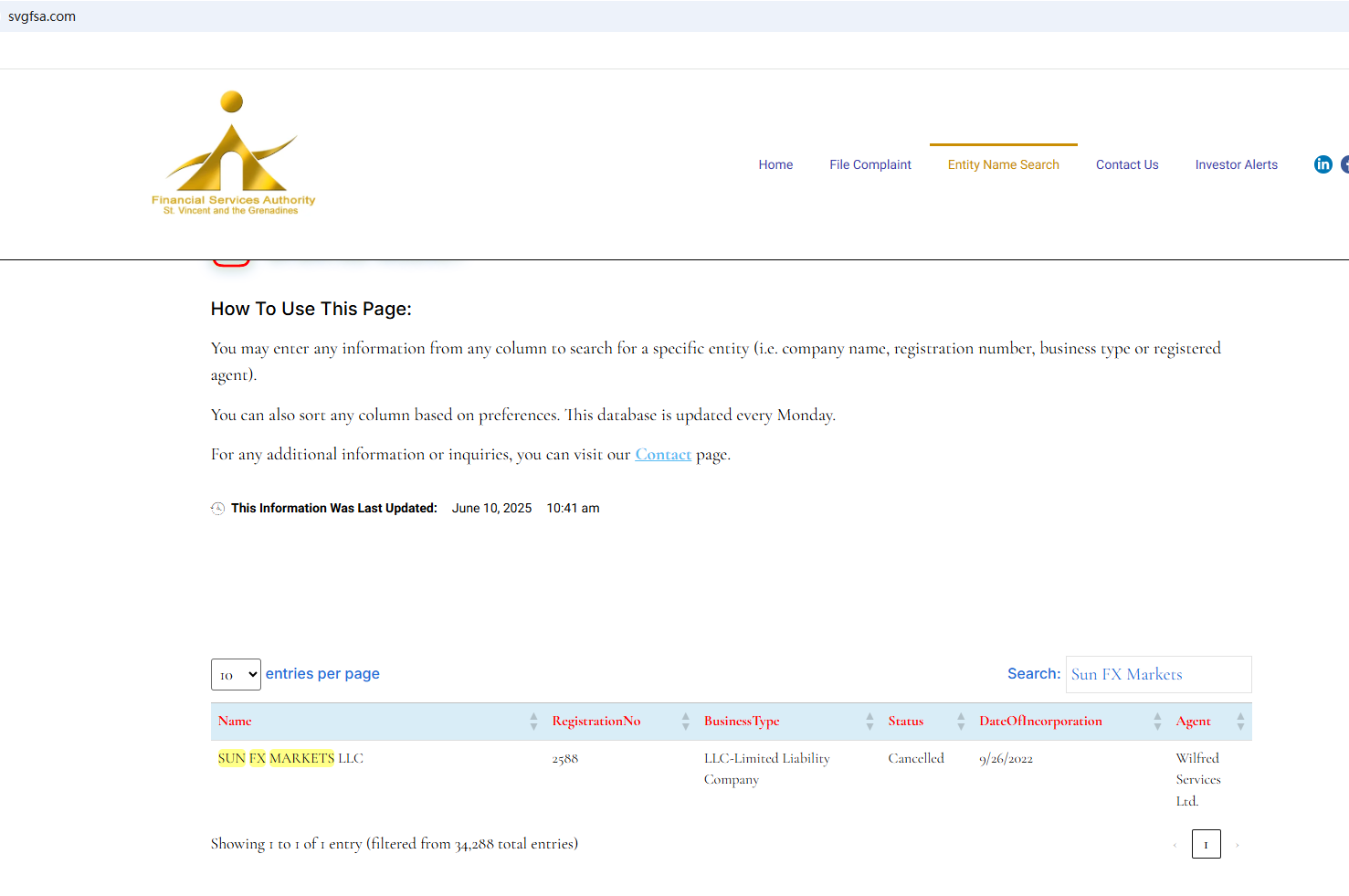
Task: Sort by BusinessType sort arrows
Action: point(869,722)
